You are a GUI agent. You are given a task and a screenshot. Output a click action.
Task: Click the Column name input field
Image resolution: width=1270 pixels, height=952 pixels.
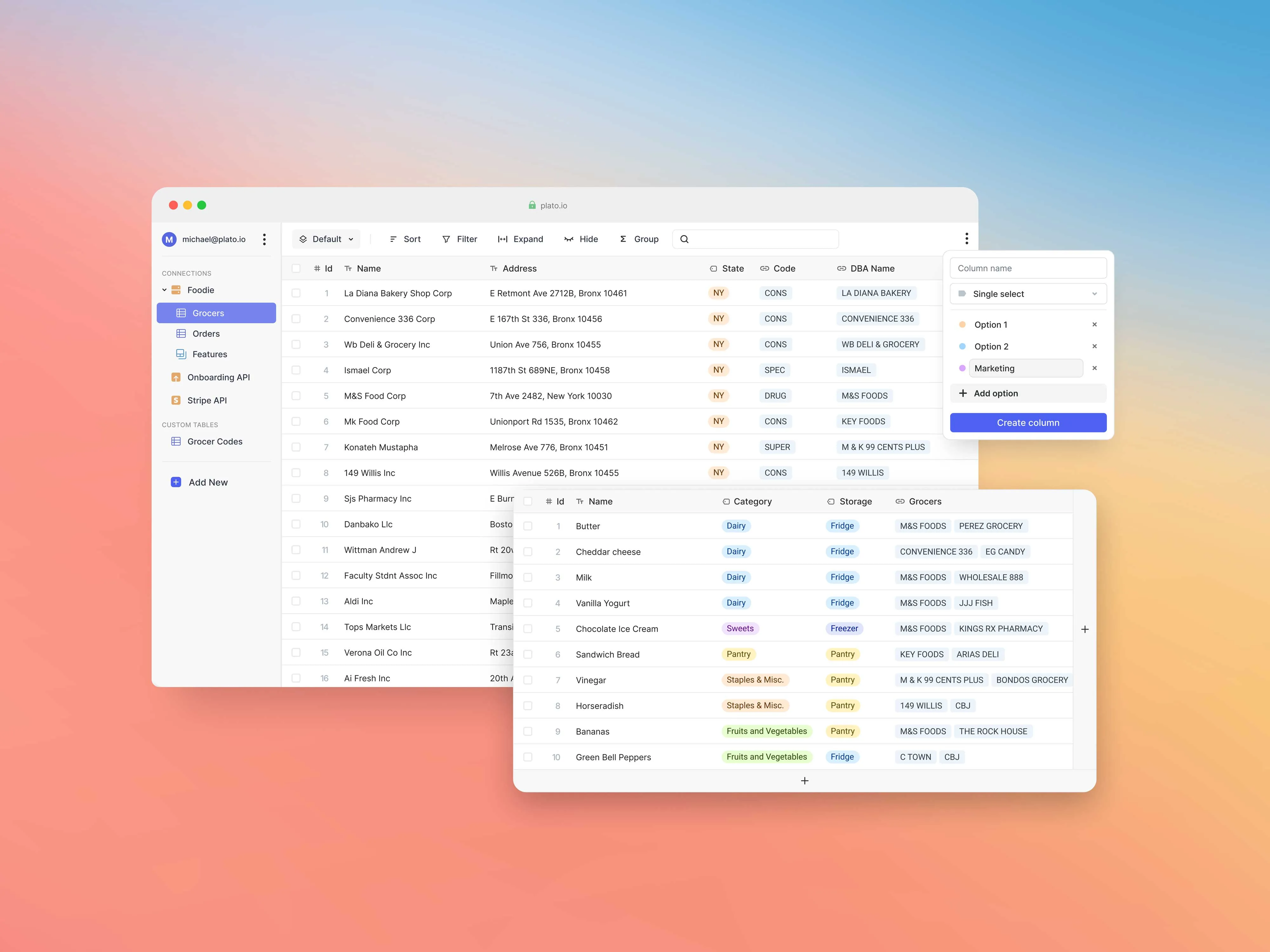click(x=1028, y=268)
